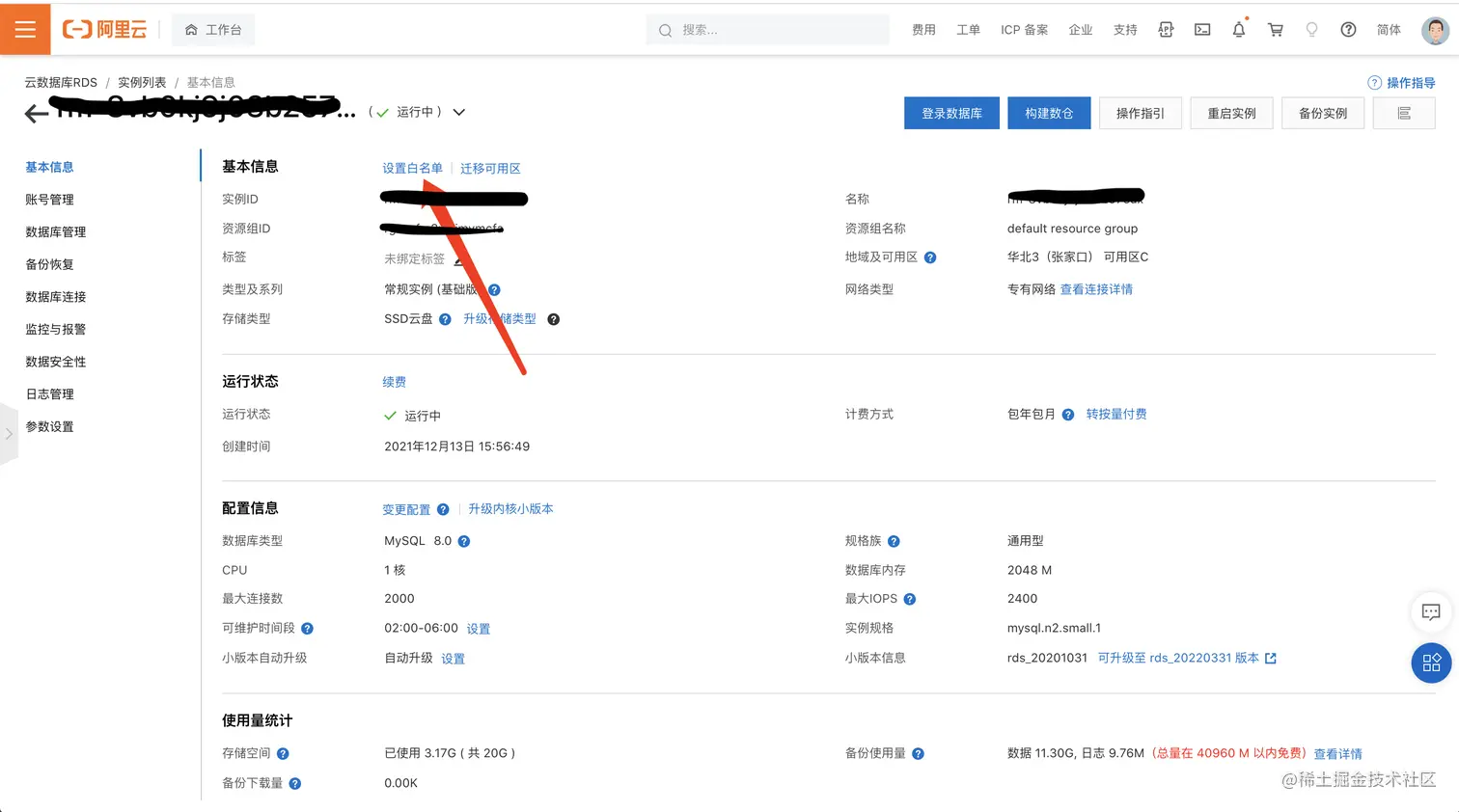Open the ICP 备案 menu

tap(1024, 30)
